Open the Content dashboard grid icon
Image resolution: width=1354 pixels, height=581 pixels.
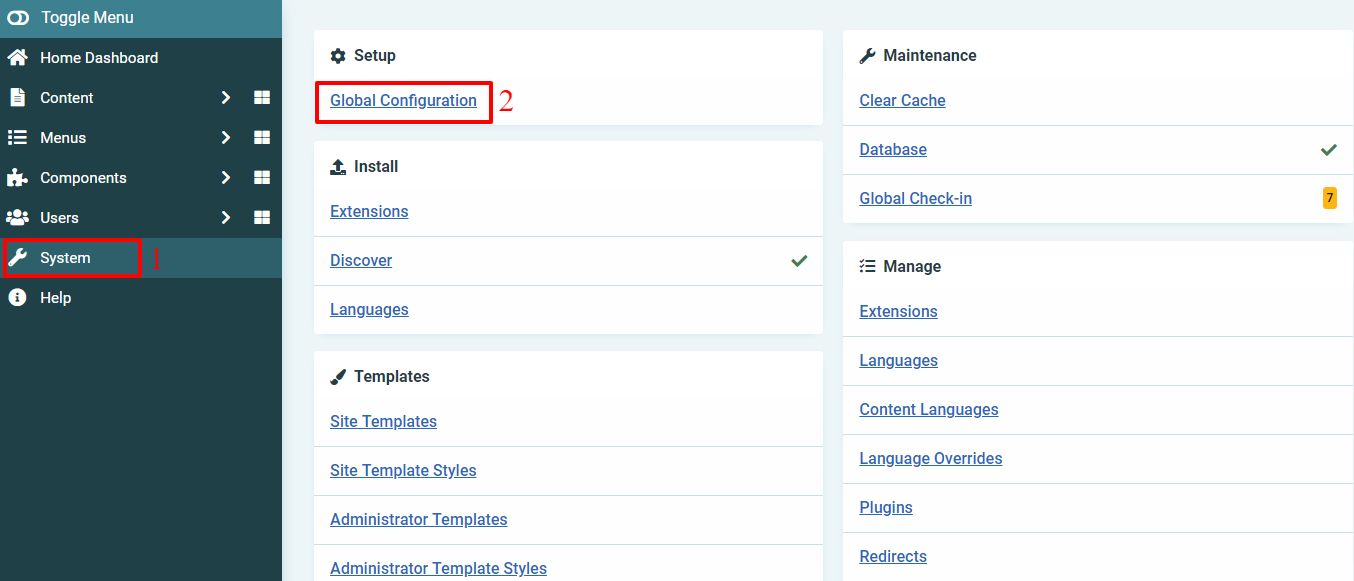pyautogui.click(x=261, y=97)
